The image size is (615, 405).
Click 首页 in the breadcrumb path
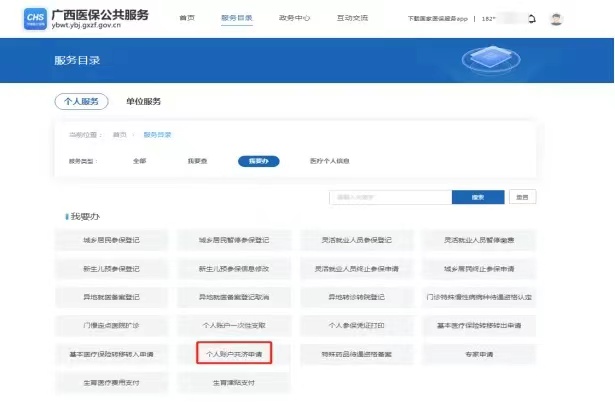point(119,134)
